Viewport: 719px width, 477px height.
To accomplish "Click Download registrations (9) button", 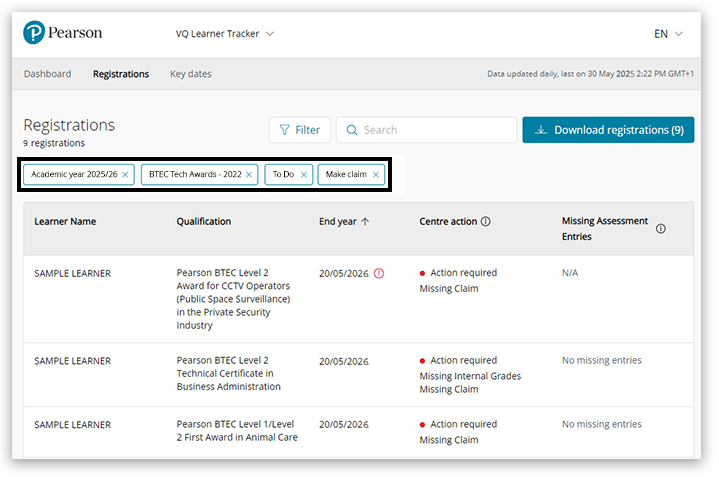I will click(607, 130).
